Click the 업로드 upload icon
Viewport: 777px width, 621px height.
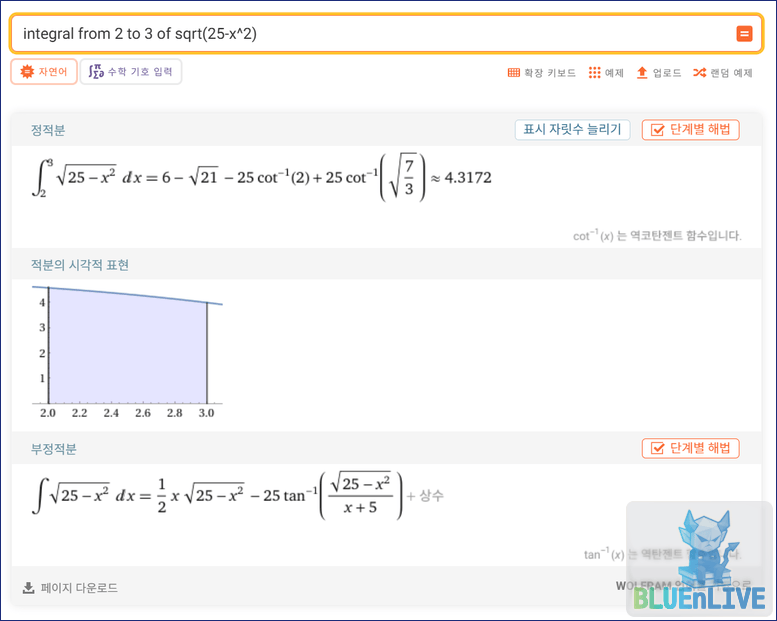pos(642,73)
